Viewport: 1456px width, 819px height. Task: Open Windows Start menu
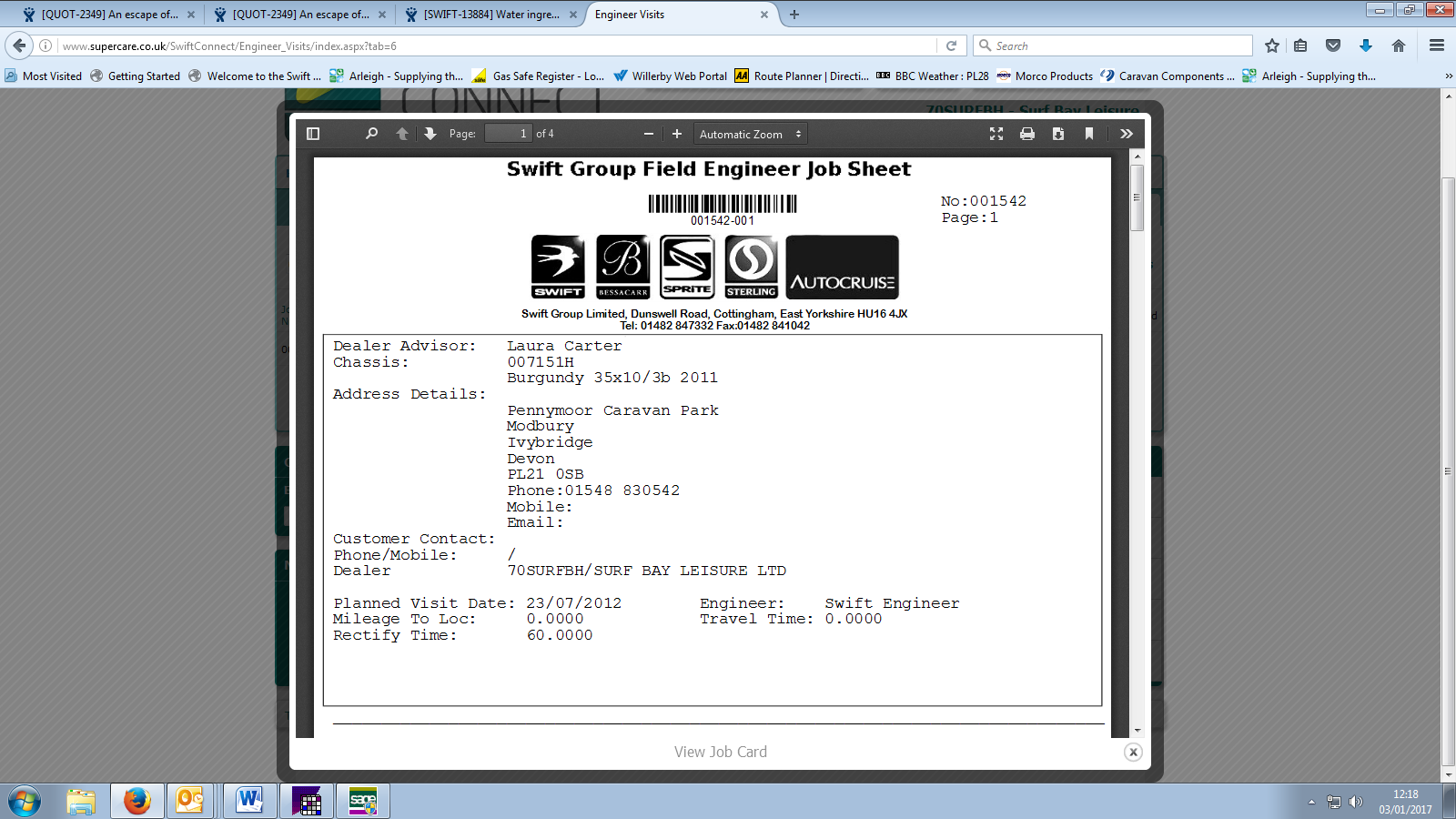pos(25,802)
